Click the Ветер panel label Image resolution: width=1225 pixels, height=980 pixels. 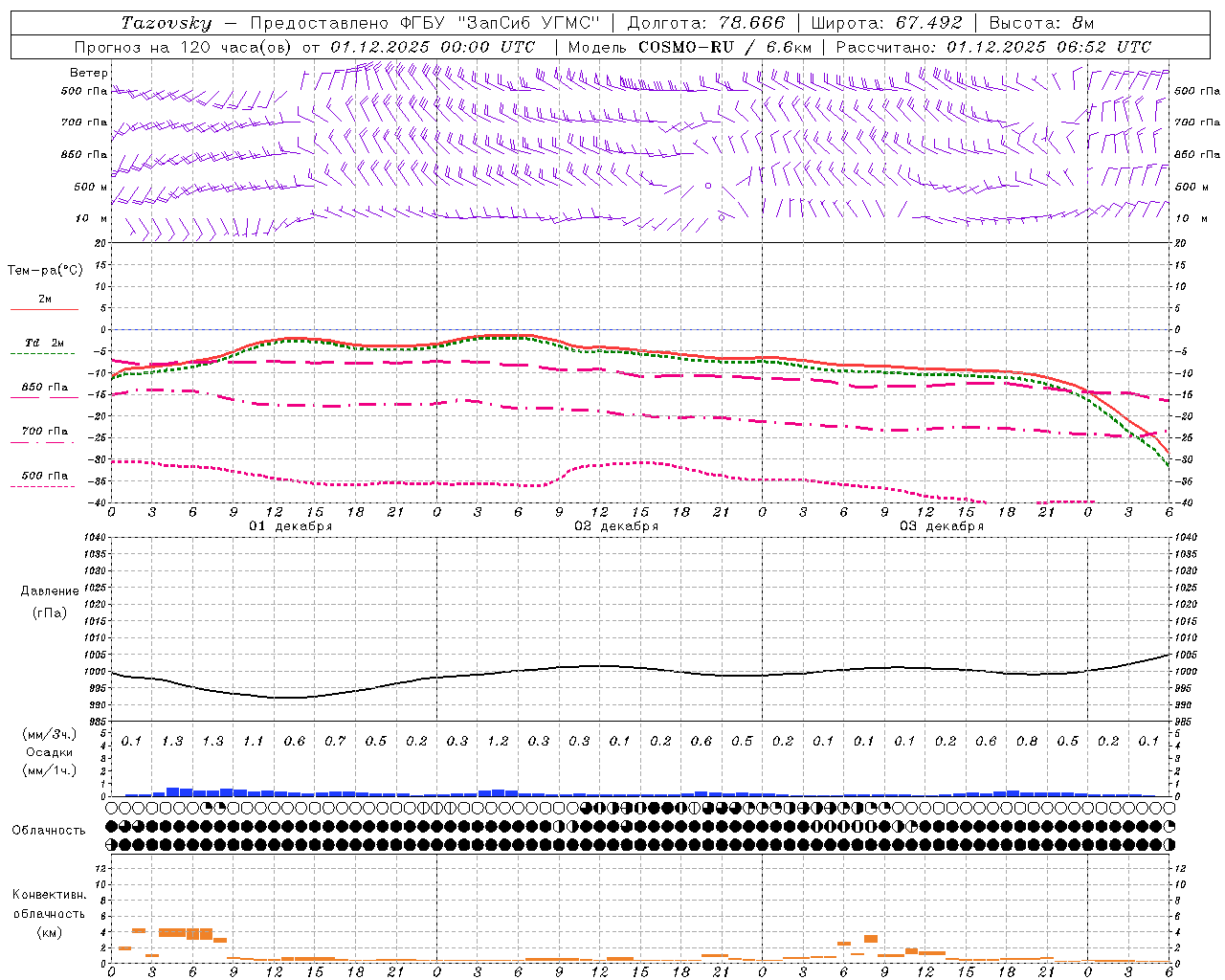(x=88, y=73)
